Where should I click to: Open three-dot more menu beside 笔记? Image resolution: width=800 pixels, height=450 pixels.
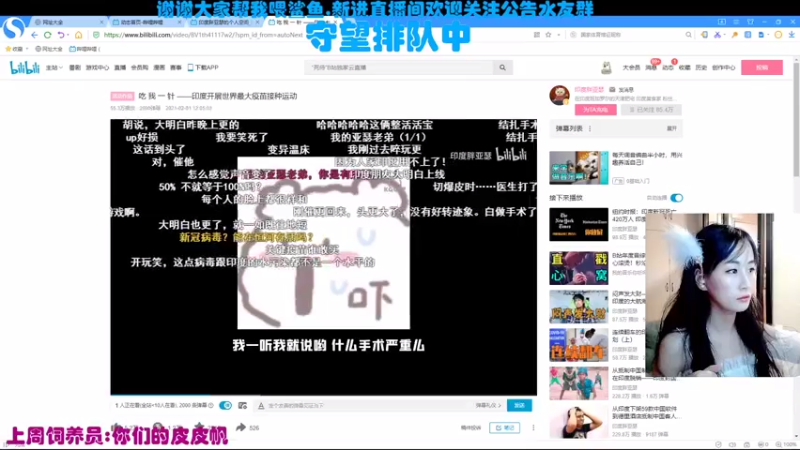(533, 428)
